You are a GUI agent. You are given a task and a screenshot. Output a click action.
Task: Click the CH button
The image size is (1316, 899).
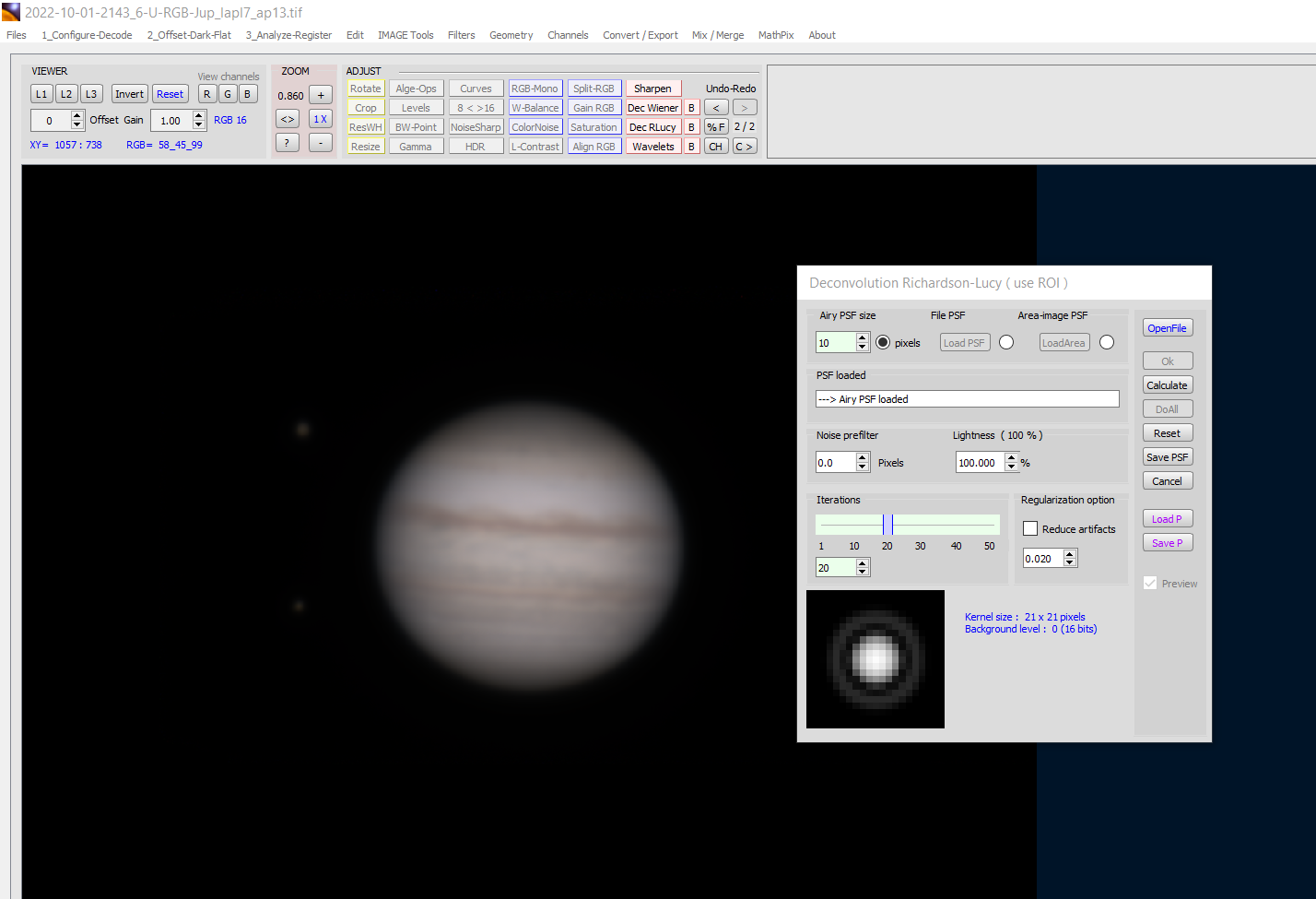pyautogui.click(x=716, y=147)
